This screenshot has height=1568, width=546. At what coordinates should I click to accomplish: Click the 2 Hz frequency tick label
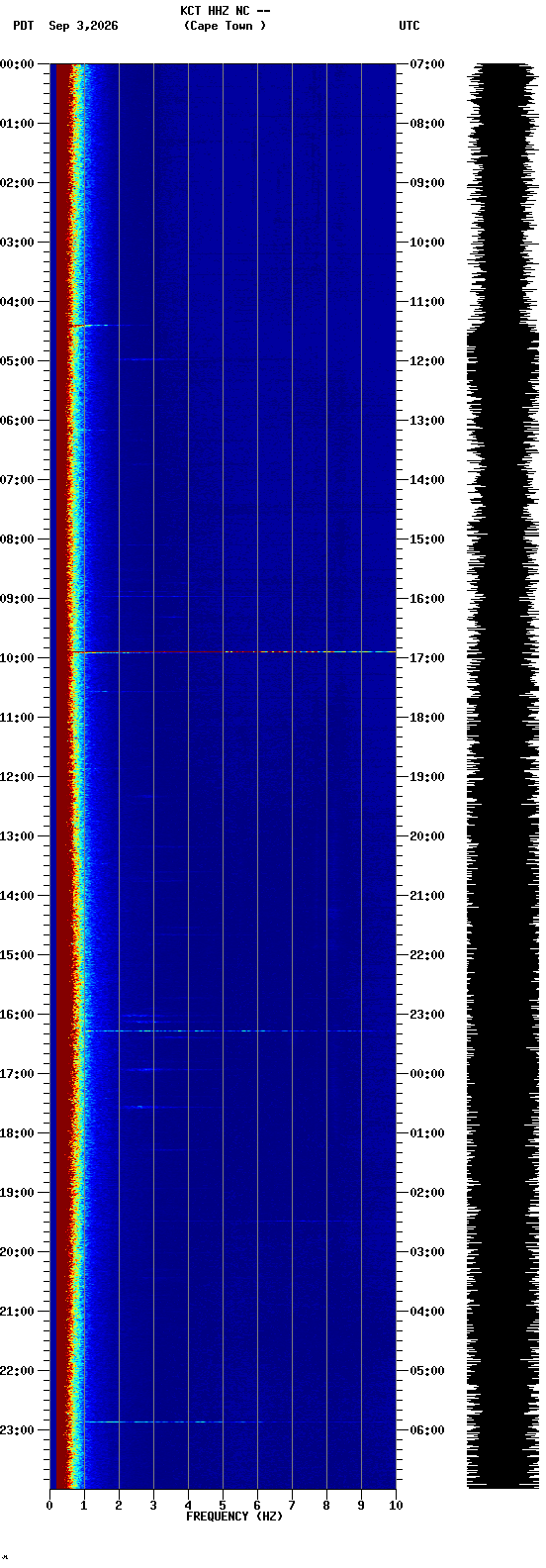tap(119, 1506)
